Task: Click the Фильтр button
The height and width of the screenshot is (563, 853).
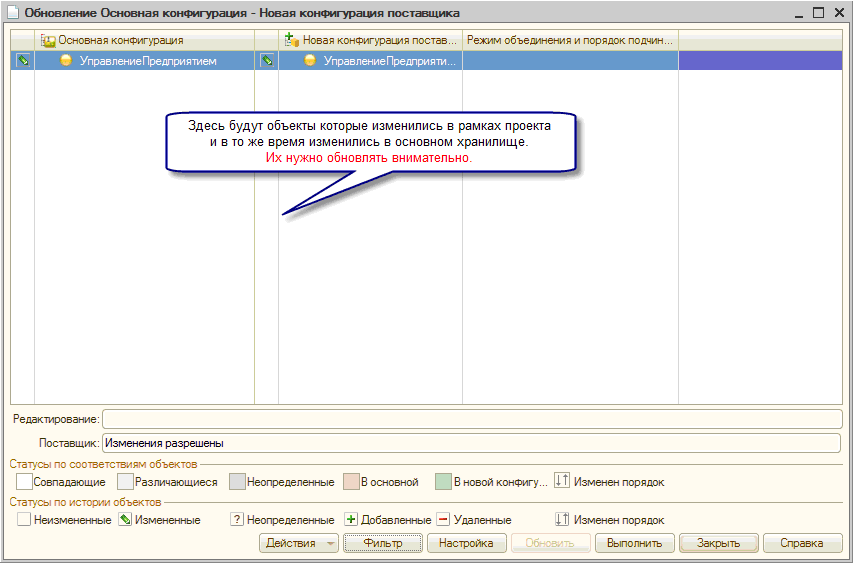Action: point(383,544)
